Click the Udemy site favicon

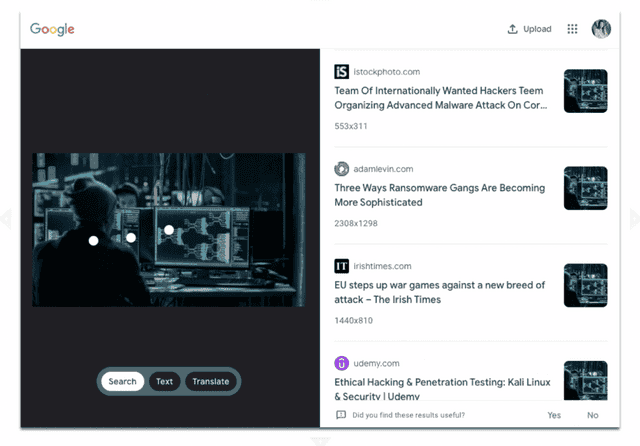[342, 363]
